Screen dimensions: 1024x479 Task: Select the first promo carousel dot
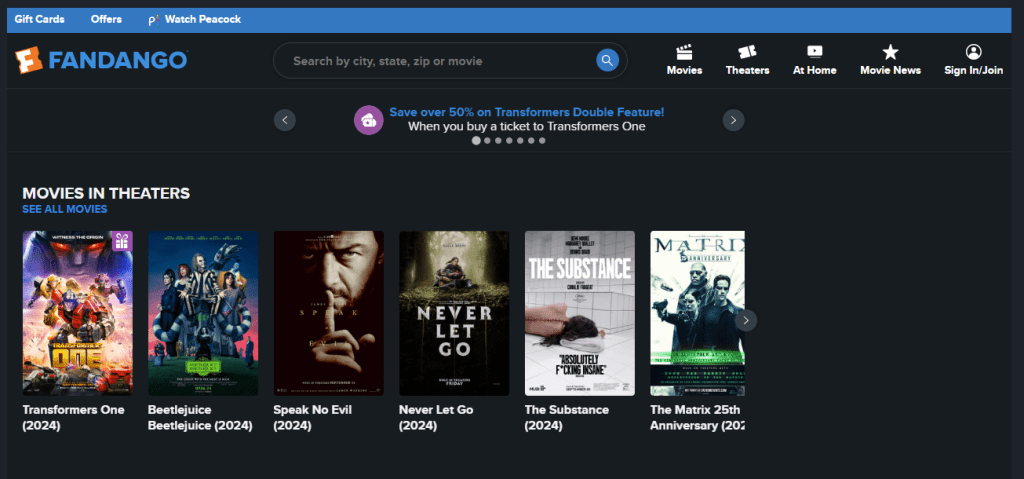(x=476, y=141)
